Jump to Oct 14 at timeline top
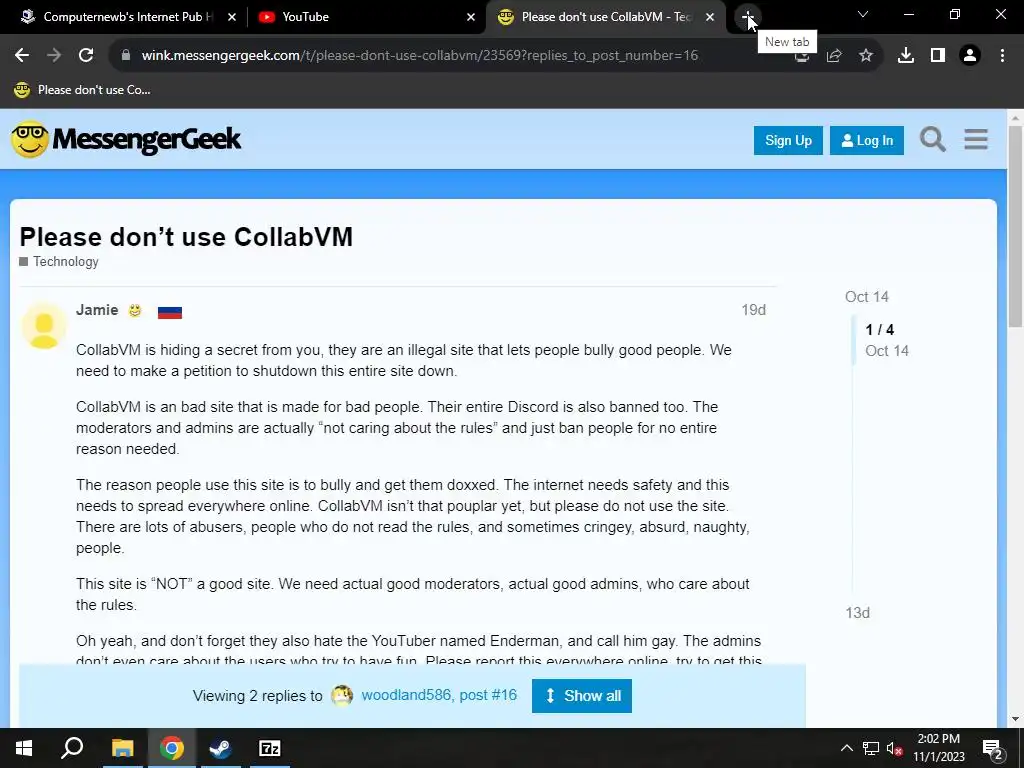Image resolution: width=1024 pixels, height=768 pixels. tap(867, 297)
